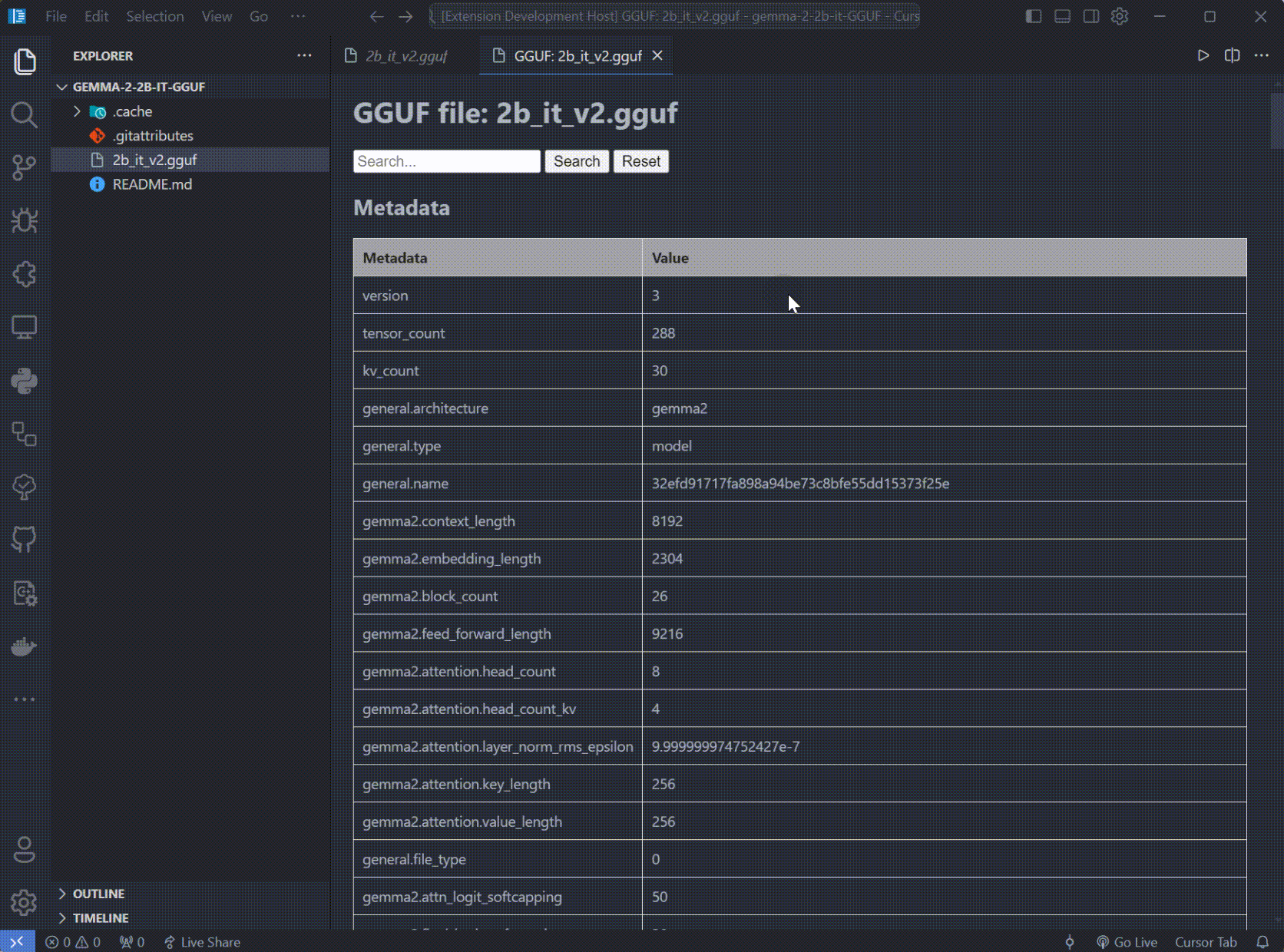The width and height of the screenshot is (1284, 952).
Task: Open the remote window status bar button
Action: (17, 942)
